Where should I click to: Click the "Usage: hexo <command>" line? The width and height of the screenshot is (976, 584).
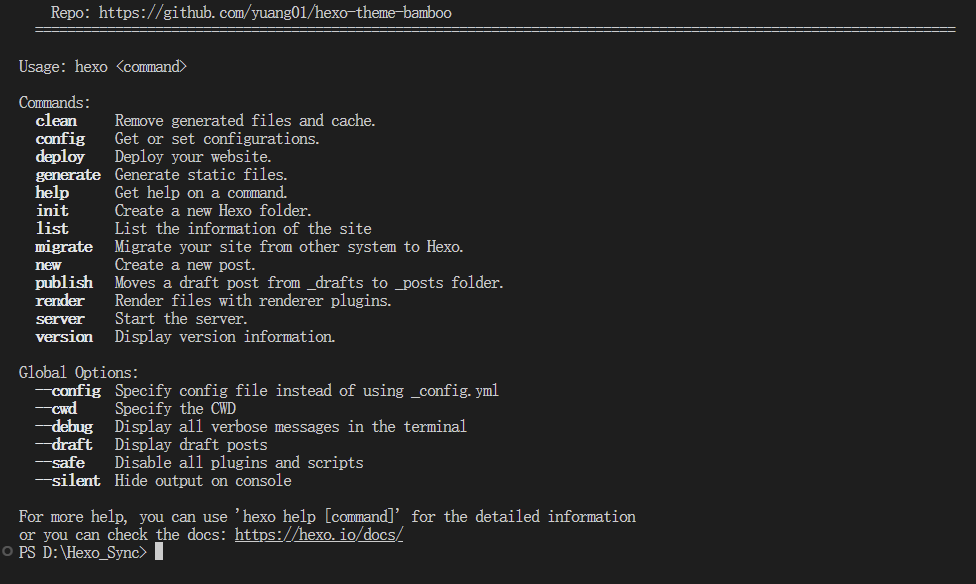[103, 67]
